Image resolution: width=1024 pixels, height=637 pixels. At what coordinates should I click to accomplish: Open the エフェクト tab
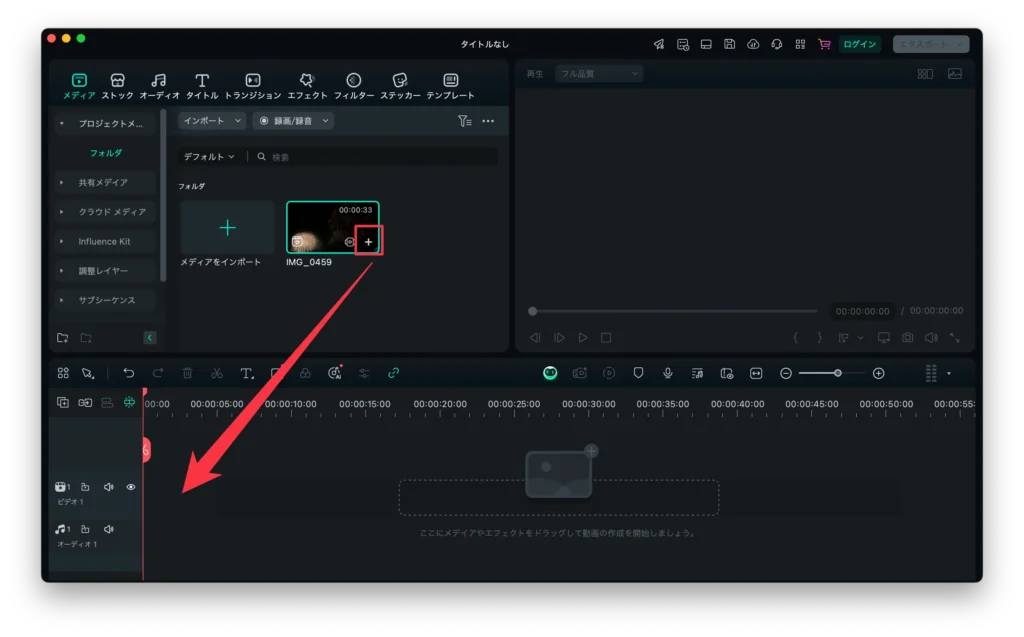click(307, 86)
